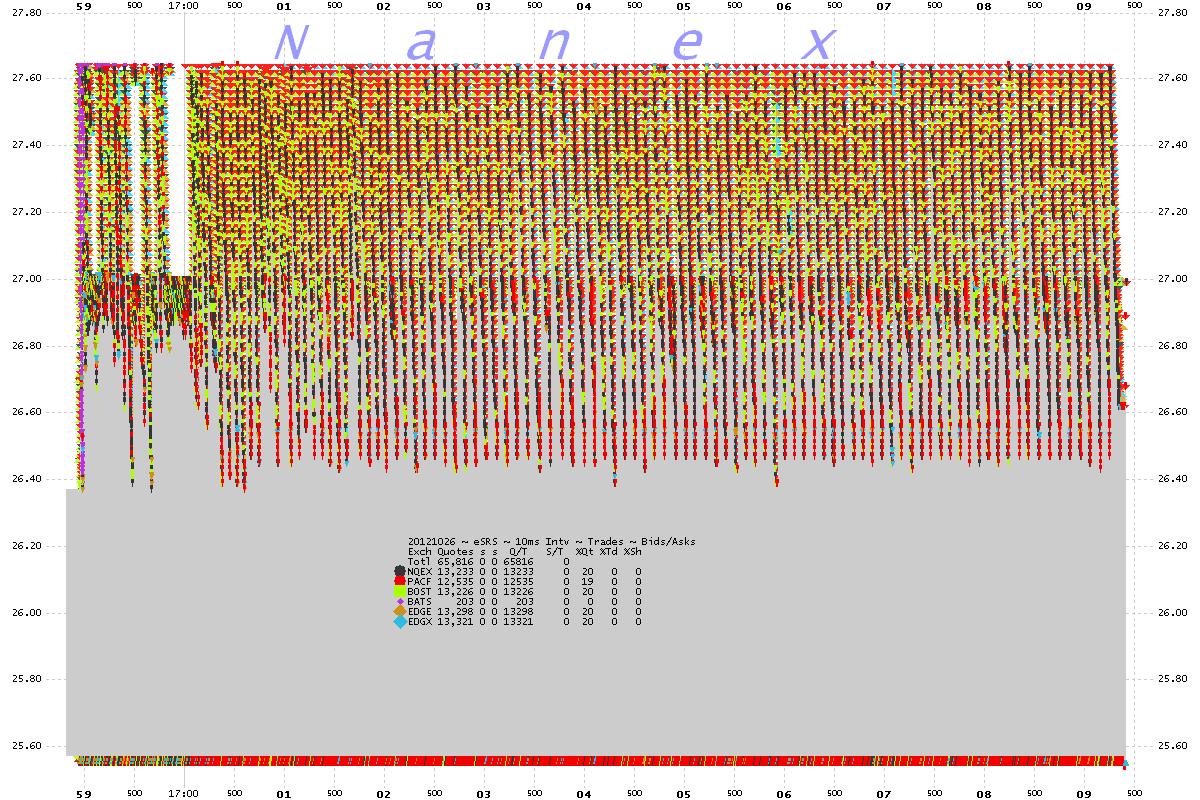Screen dimensions: 1200x800
Task: Click the 'NQEX' exchange name in the legend
Action: pos(419,571)
